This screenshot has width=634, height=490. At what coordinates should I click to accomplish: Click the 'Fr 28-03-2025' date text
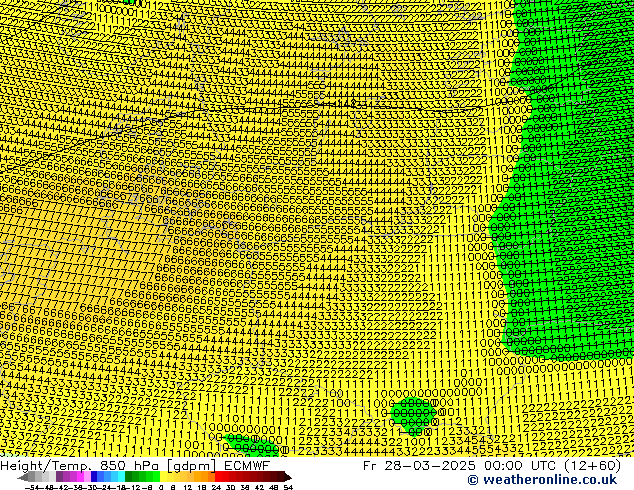[x=418, y=466]
